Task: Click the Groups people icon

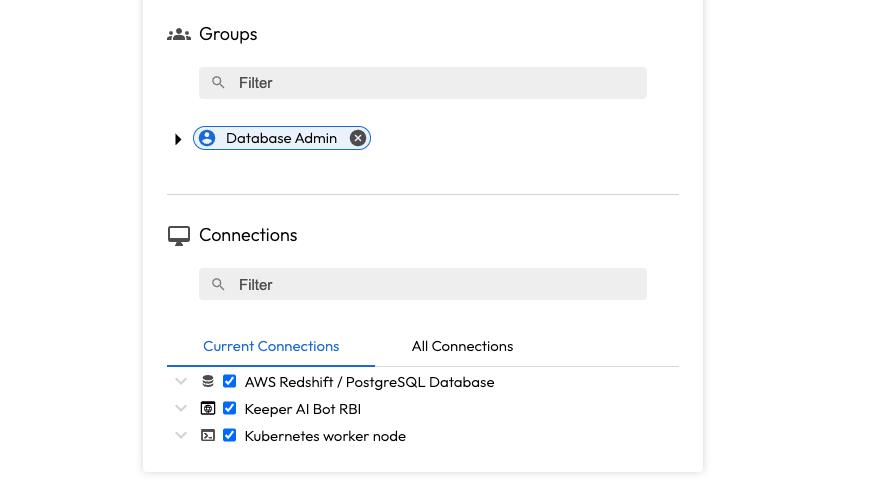Action: click(179, 34)
